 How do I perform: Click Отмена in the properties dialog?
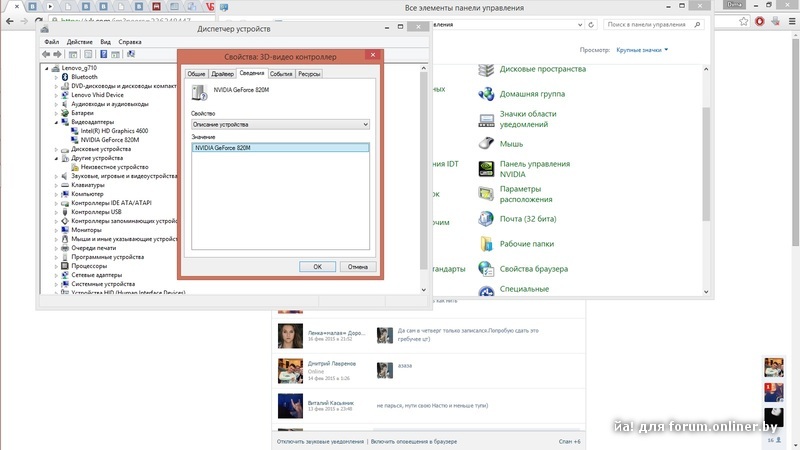point(358,267)
